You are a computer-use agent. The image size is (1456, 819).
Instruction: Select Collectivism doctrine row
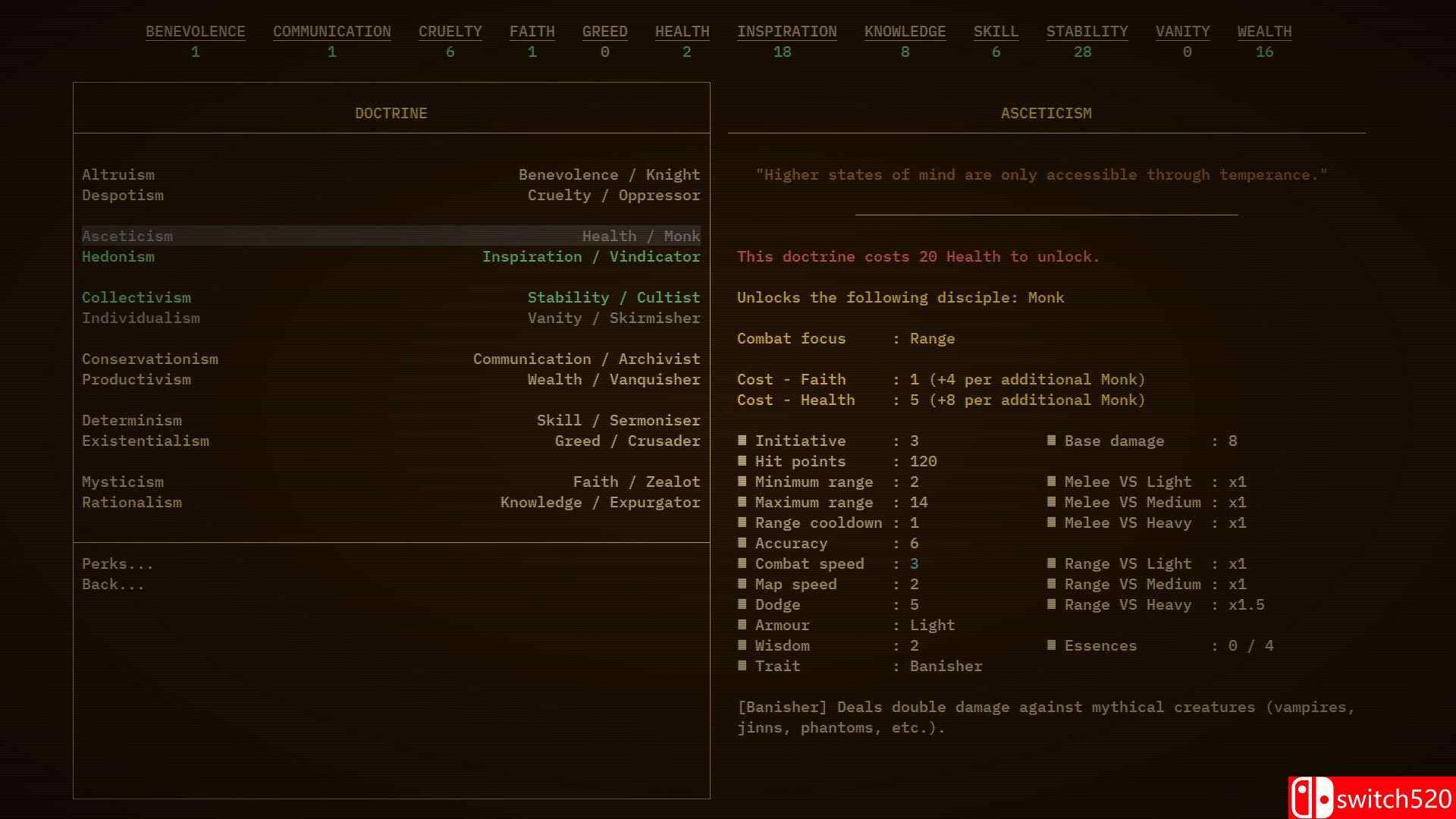coord(136,297)
